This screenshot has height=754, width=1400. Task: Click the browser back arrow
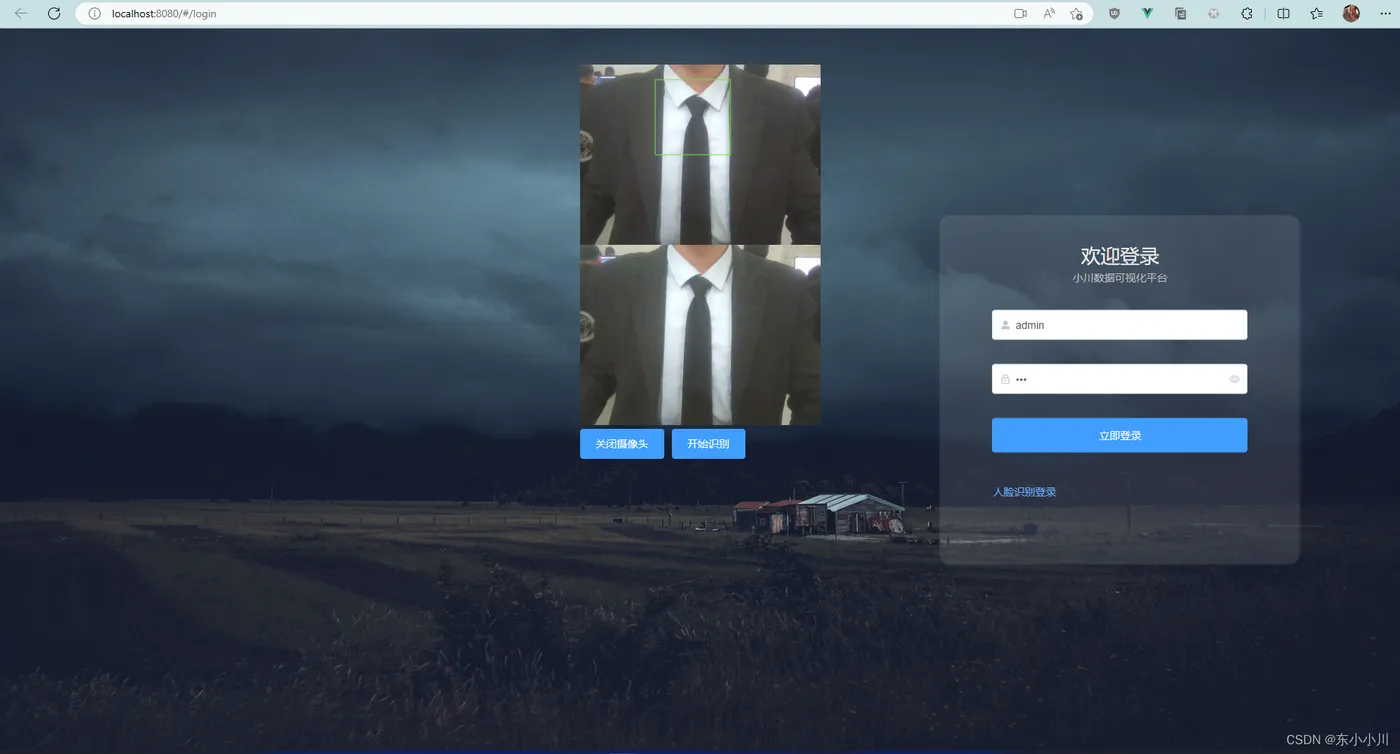coord(20,14)
